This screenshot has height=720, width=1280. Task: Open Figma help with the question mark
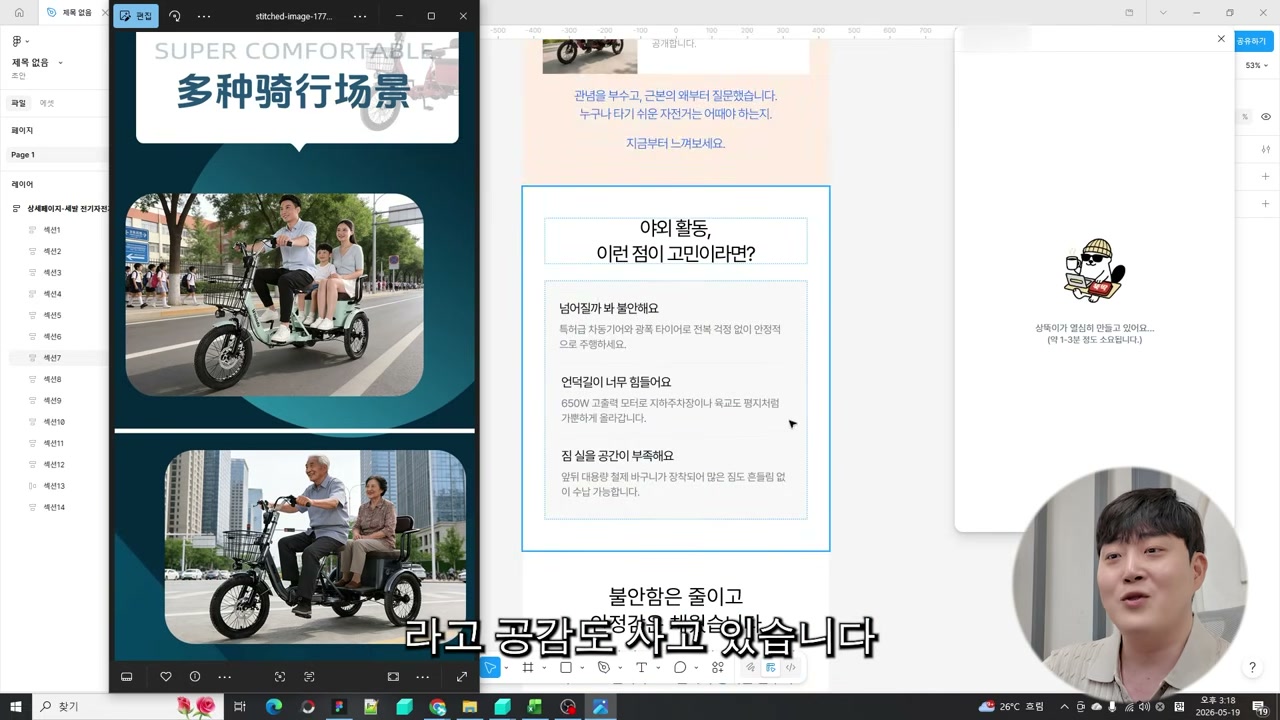coord(1252,668)
